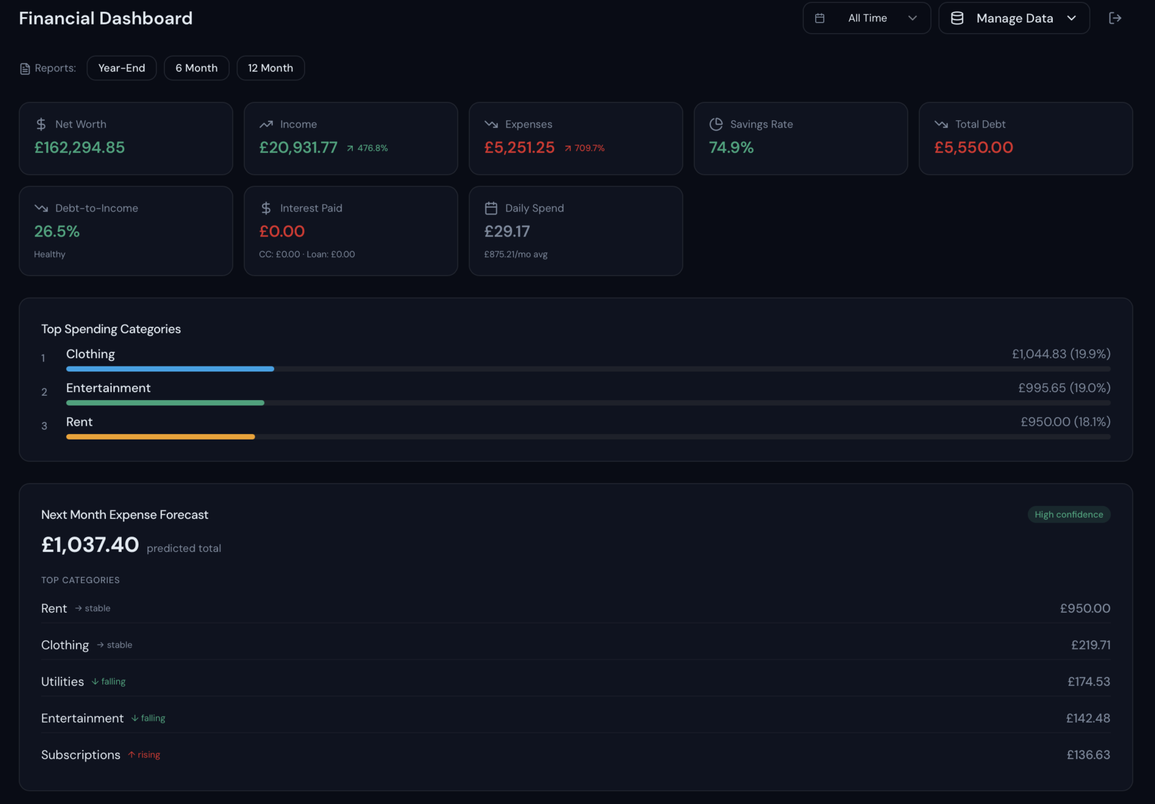1155x804 pixels.
Task: Click the £174.53 Utilities forecast amount
Action: tap(1089, 682)
